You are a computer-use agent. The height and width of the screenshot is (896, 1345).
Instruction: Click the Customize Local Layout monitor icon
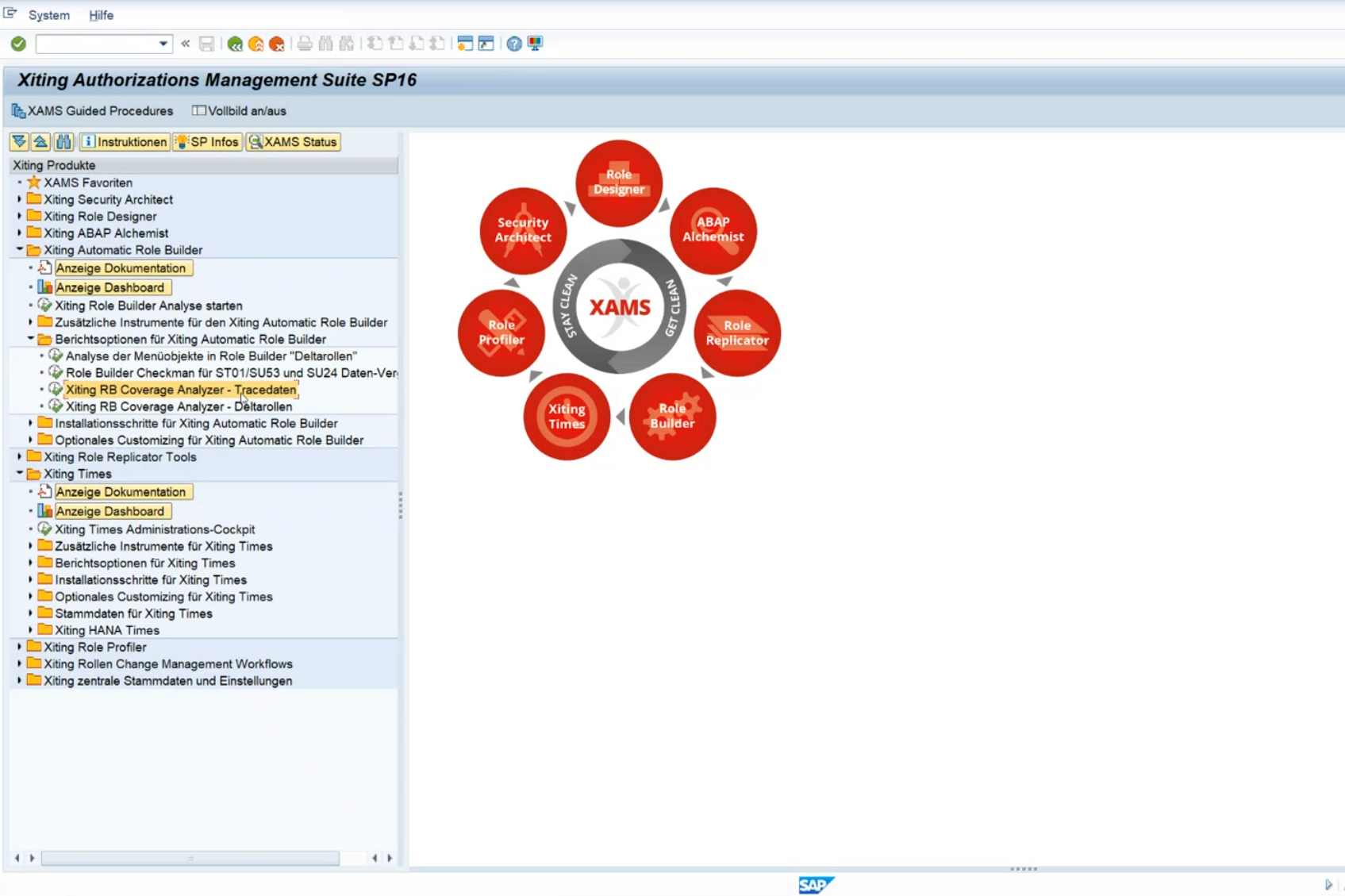point(536,44)
